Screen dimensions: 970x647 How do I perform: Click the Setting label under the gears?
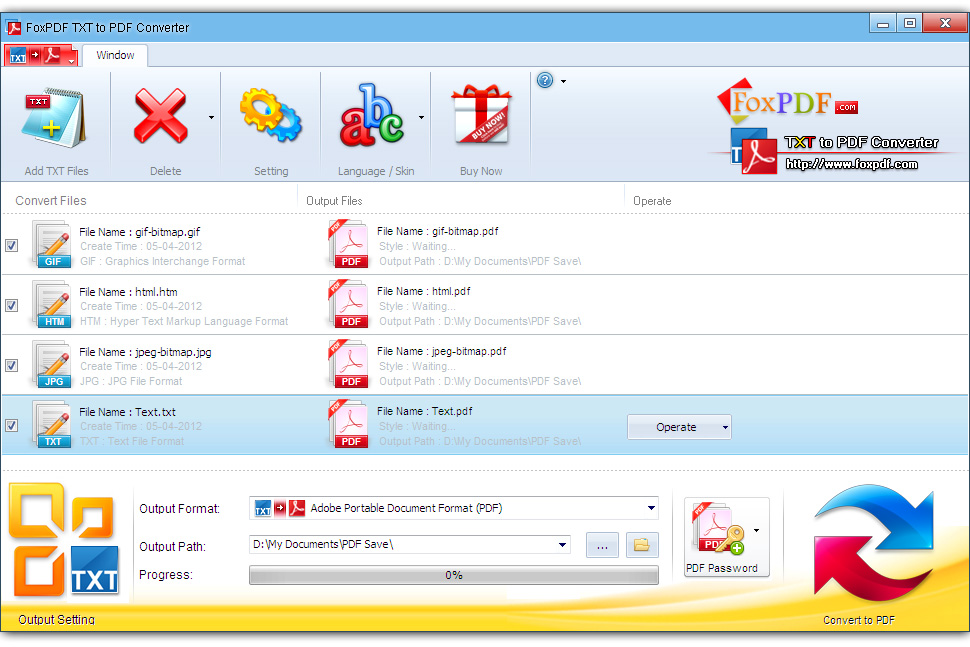(x=271, y=171)
